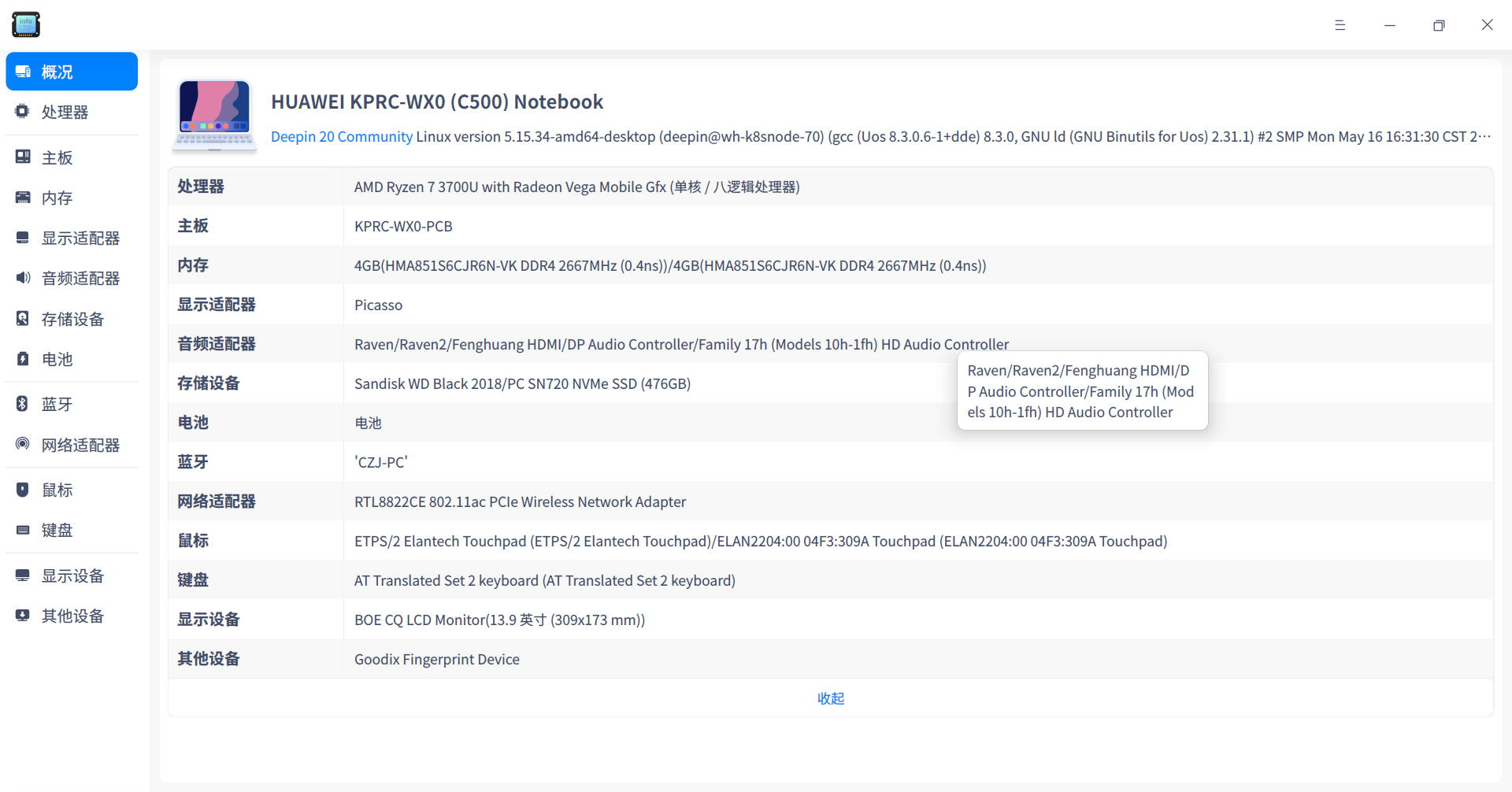Click the 存储设备 row label in table
The height and width of the screenshot is (792, 1512).
(209, 383)
